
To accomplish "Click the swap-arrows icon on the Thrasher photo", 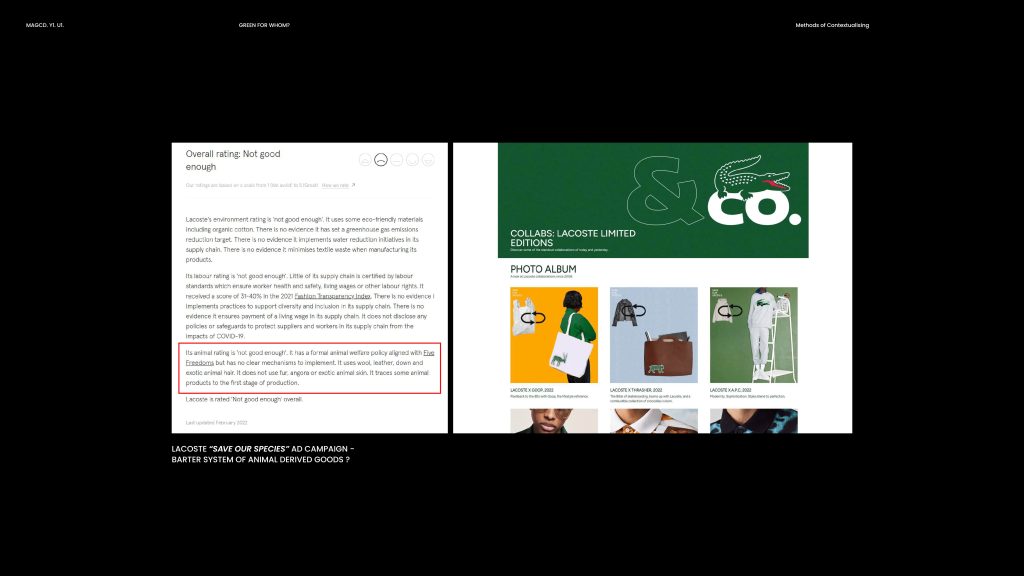I will pos(633,311).
